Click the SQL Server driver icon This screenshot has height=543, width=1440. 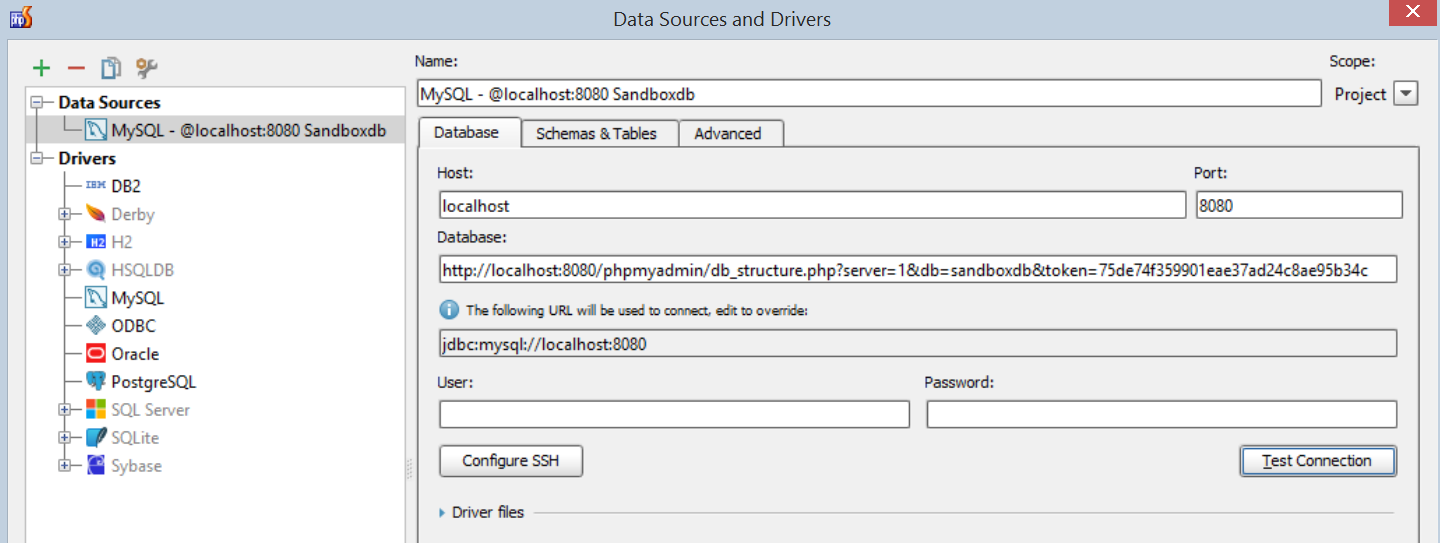[96, 410]
